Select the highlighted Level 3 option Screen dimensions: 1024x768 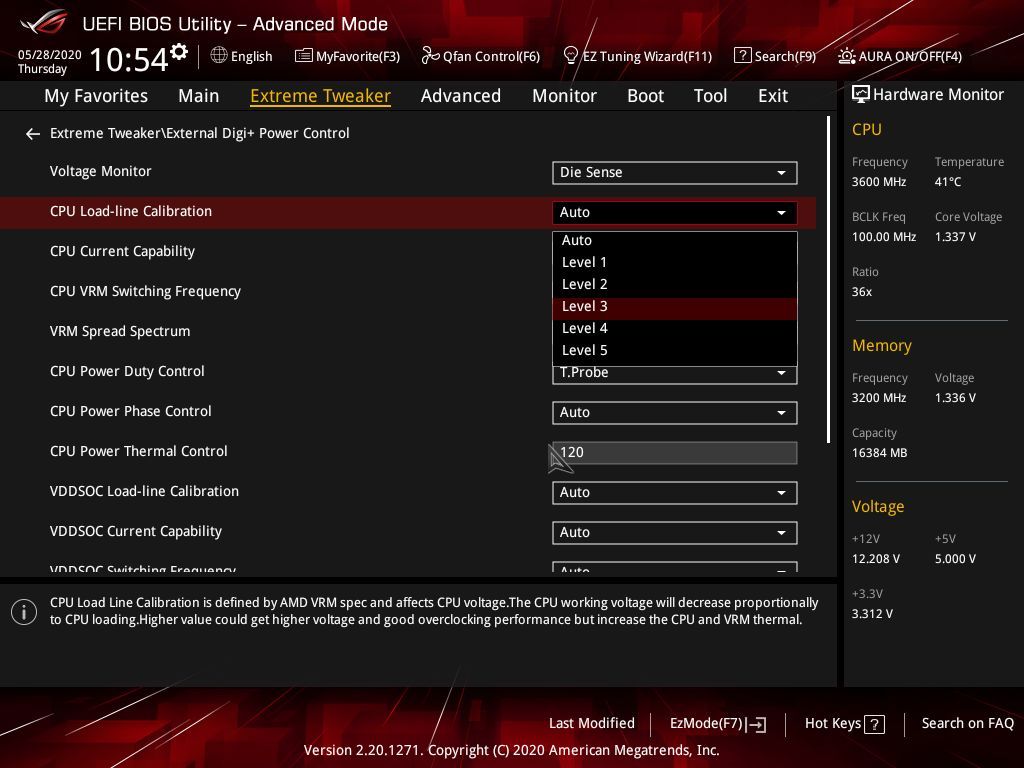pyautogui.click(x=675, y=307)
